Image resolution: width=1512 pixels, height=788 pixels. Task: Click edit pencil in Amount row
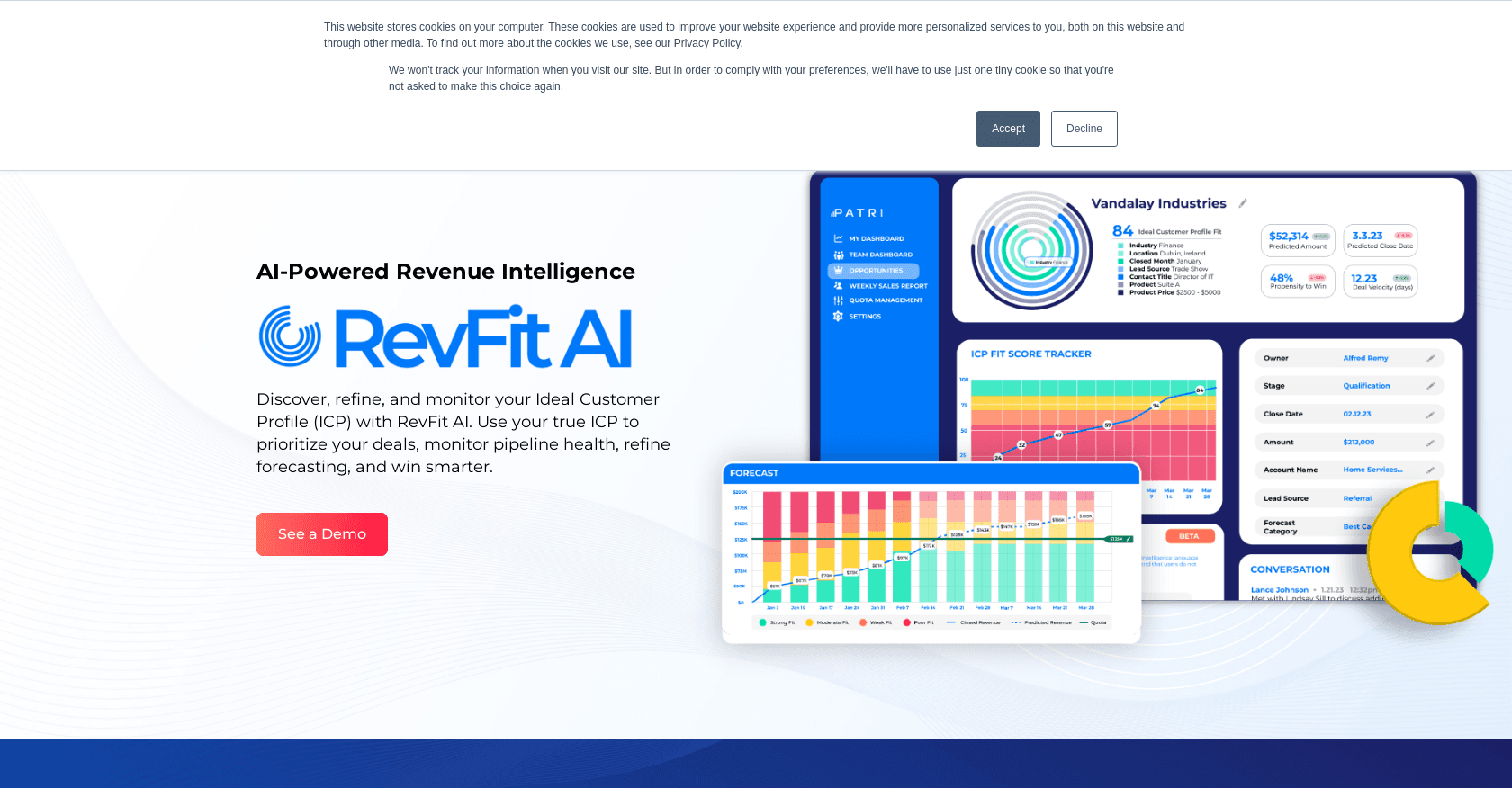click(x=1430, y=443)
